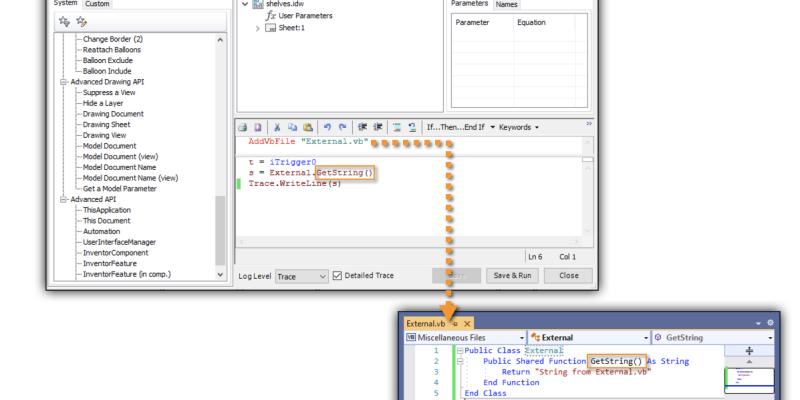Pin the External.vb tab with the pin icon
This screenshot has width=800, height=400.
pyautogui.click(x=455, y=324)
